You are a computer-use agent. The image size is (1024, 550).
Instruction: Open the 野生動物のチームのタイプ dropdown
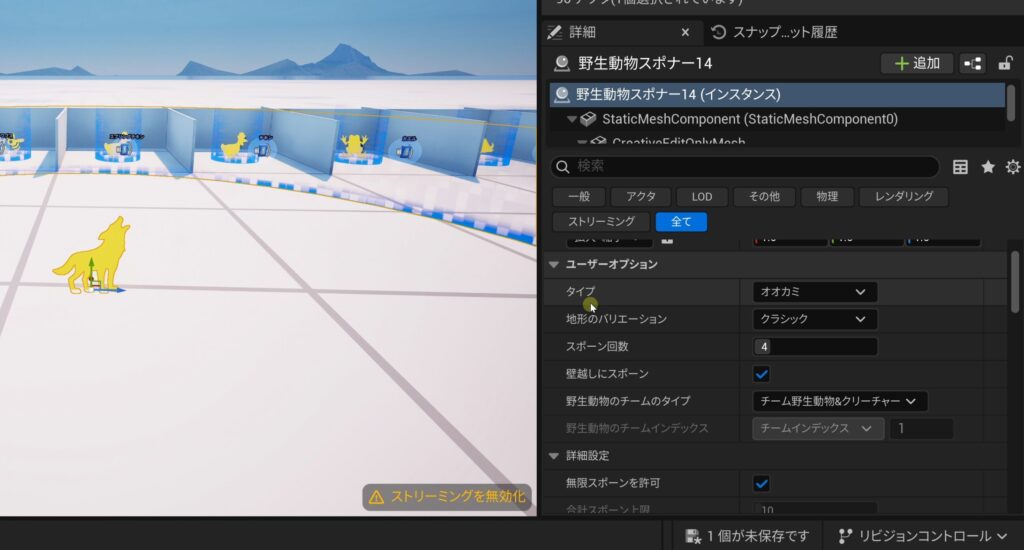click(x=839, y=401)
